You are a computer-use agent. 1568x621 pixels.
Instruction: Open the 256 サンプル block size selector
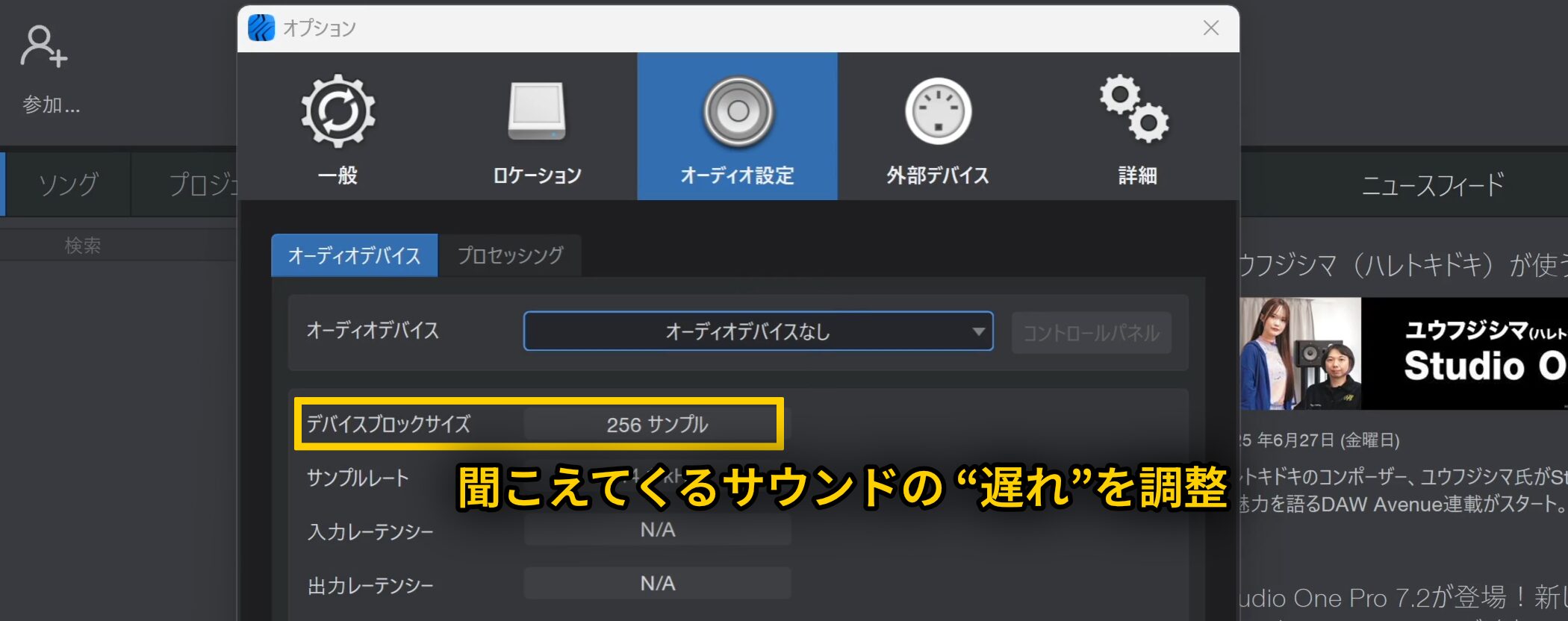(656, 425)
